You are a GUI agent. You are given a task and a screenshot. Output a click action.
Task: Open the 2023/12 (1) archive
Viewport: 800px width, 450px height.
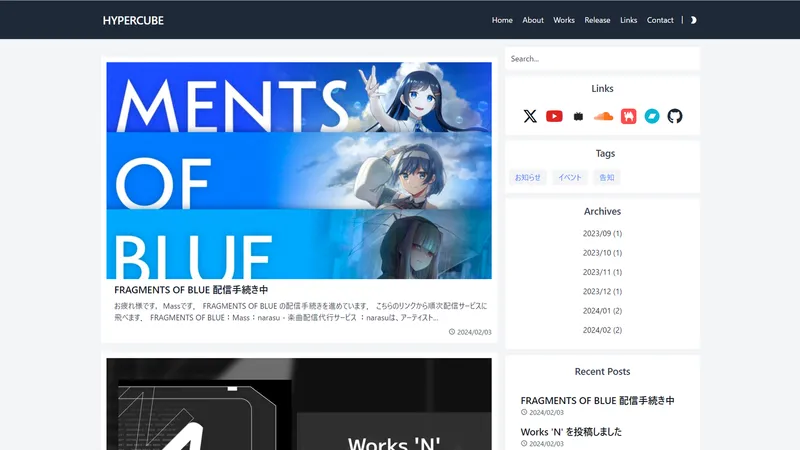pos(603,292)
